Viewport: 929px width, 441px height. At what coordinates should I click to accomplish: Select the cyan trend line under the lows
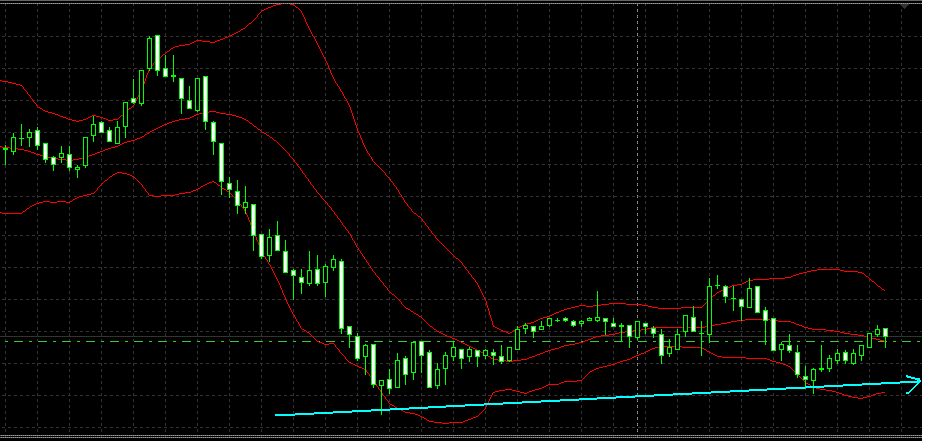coord(597,397)
